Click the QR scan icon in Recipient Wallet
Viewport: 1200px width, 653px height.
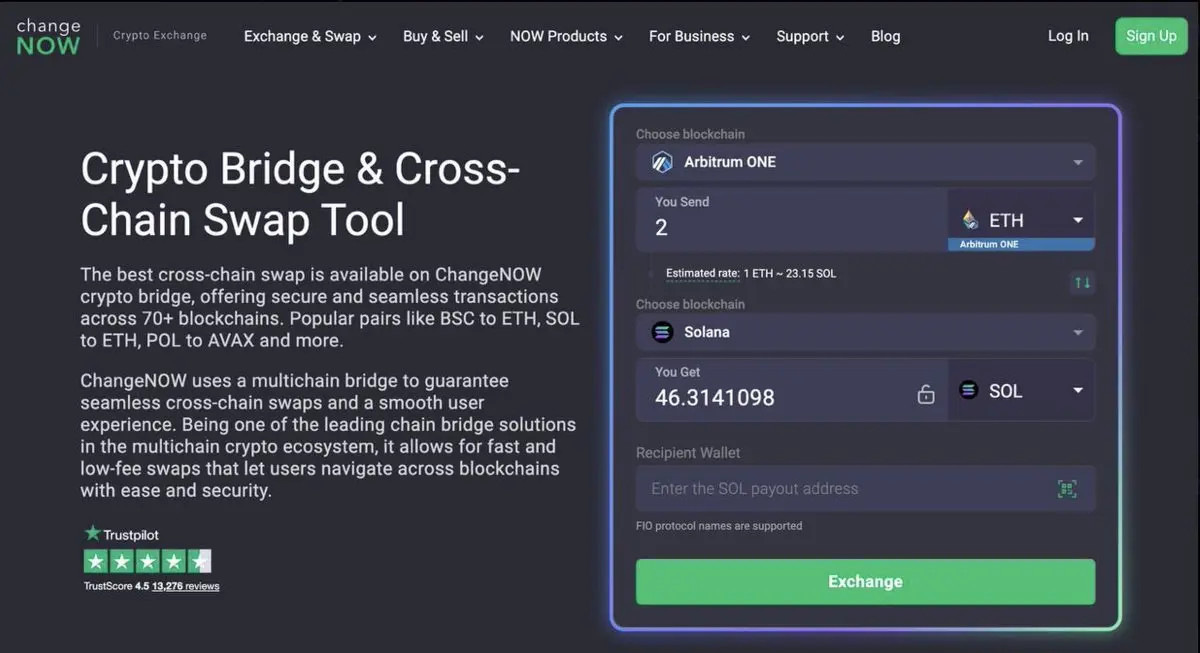[1067, 489]
